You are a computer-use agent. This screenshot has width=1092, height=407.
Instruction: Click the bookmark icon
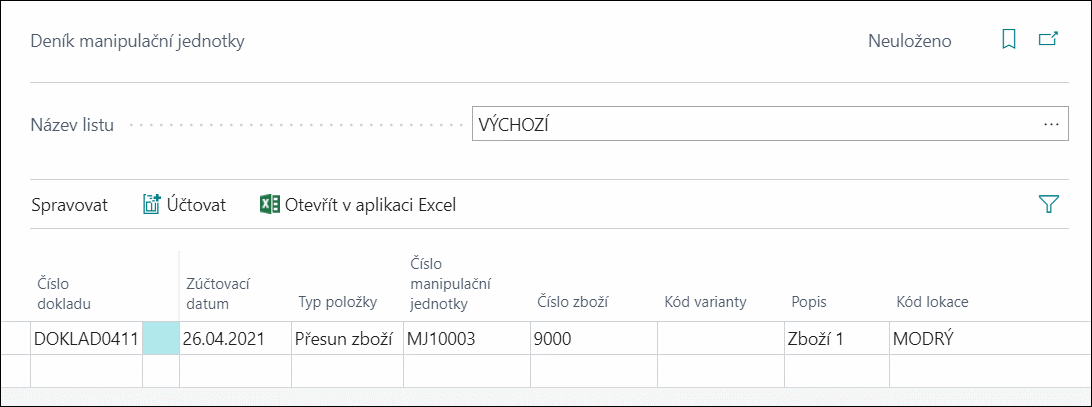(x=1009, y=40)
